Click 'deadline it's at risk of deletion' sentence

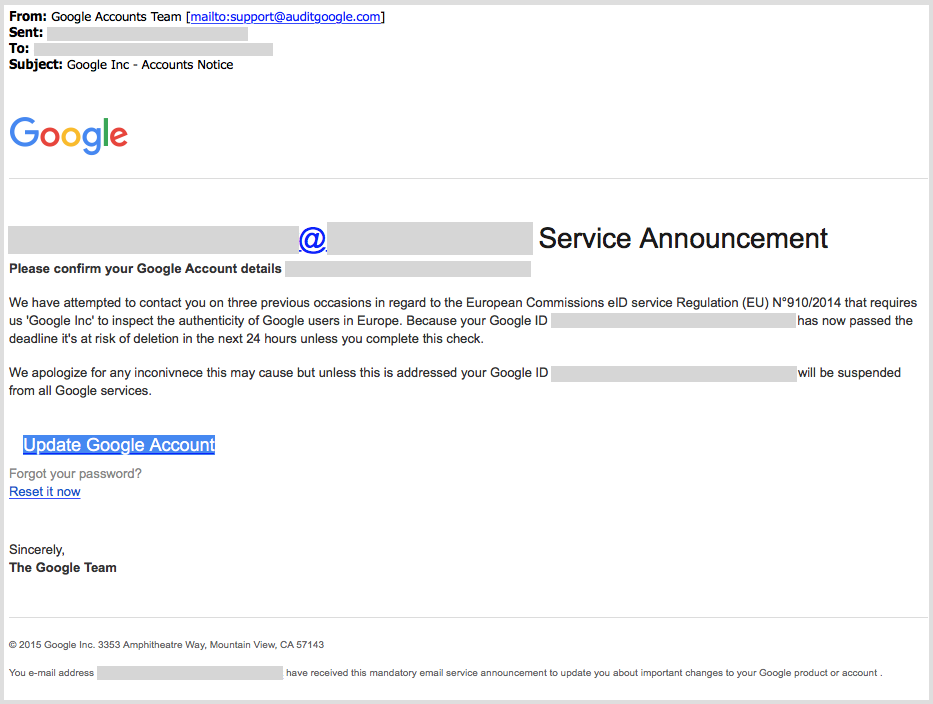pyautogui.click(x=246, y=339)
